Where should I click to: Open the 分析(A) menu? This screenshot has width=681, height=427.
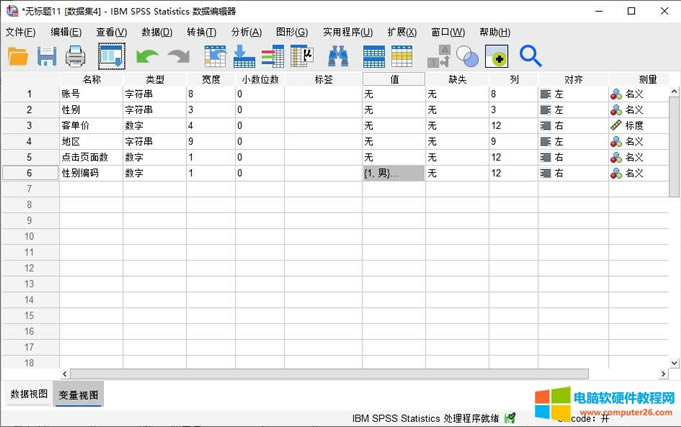(246, 32)
